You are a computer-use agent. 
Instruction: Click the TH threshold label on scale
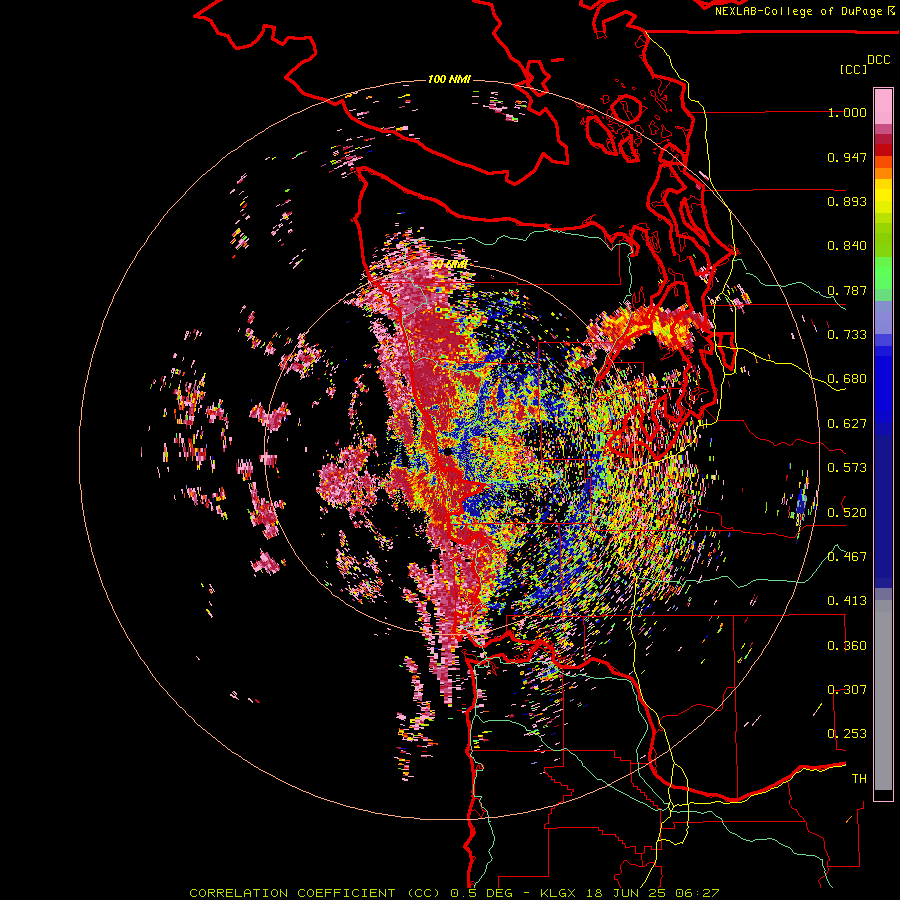[859, 778]
